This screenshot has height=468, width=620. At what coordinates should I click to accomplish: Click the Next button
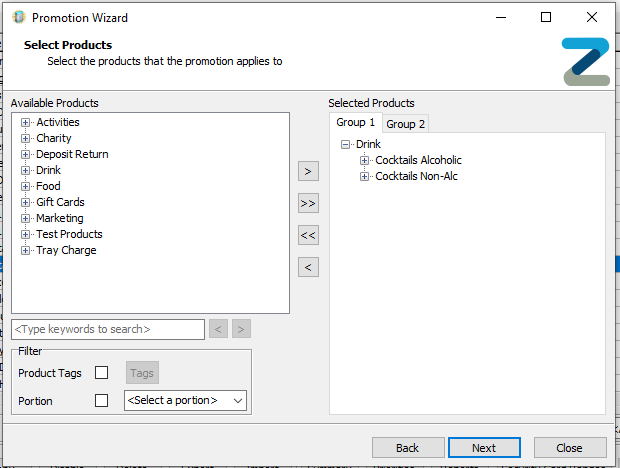point(484,448)
